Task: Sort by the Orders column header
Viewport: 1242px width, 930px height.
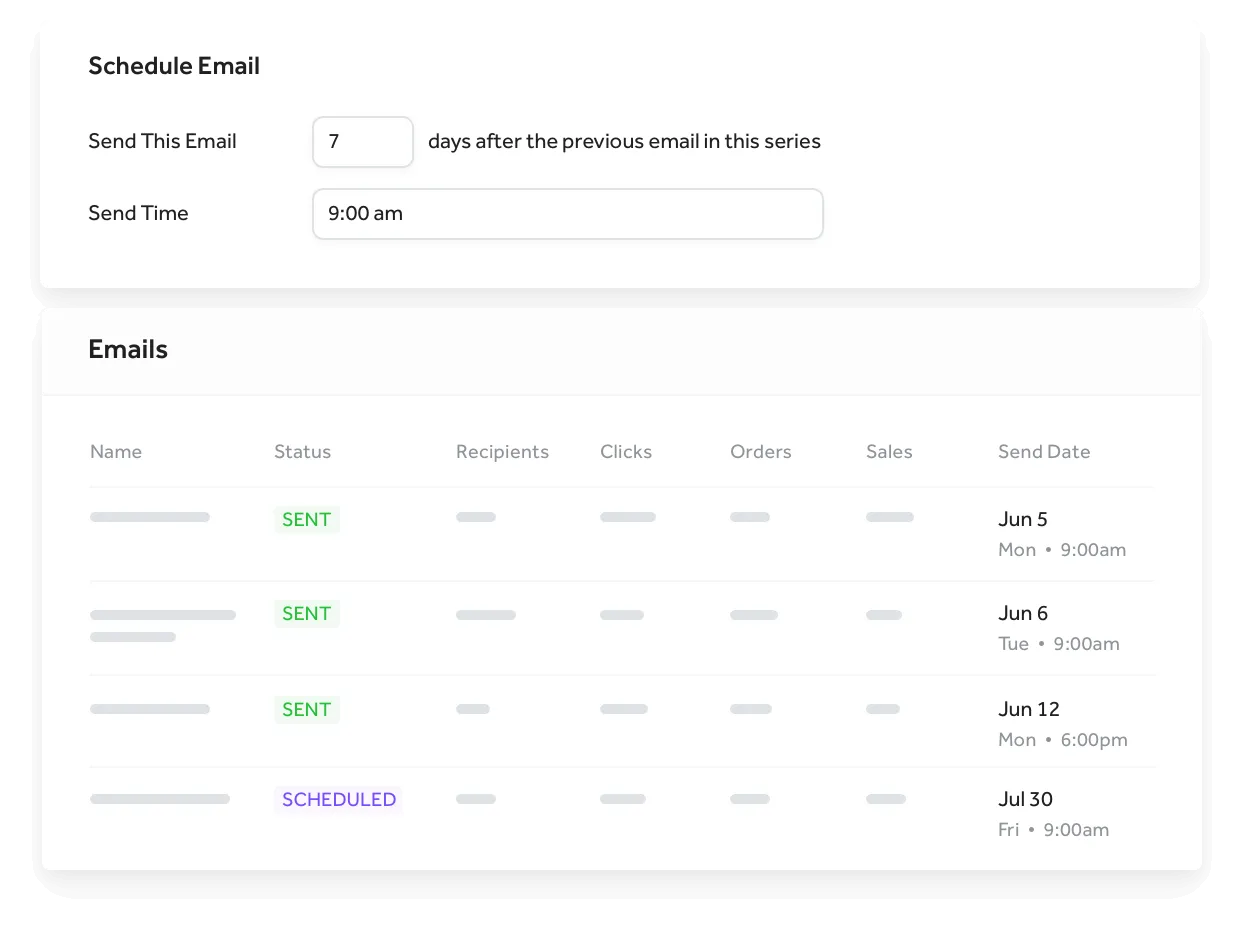Action: [760, 451]
